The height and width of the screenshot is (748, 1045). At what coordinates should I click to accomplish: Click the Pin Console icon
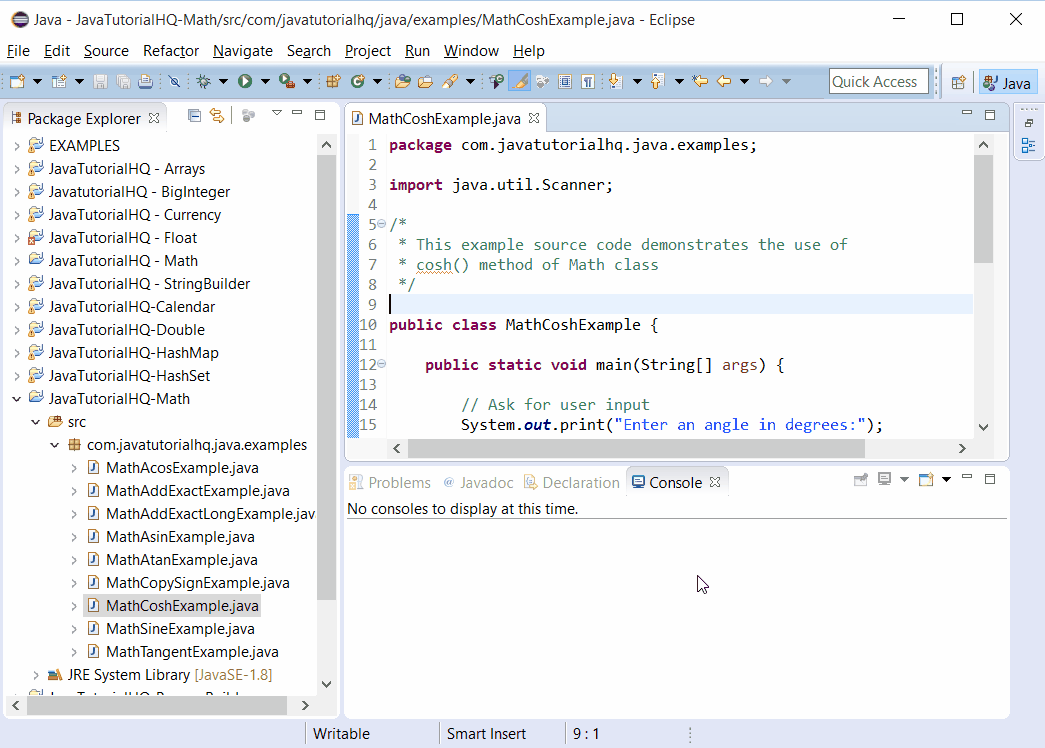coord(860,479)
